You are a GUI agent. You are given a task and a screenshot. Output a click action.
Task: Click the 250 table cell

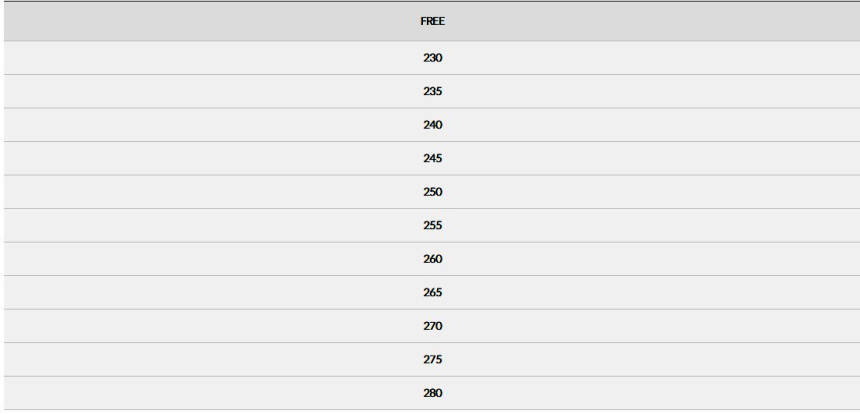[x=432, y=192]
